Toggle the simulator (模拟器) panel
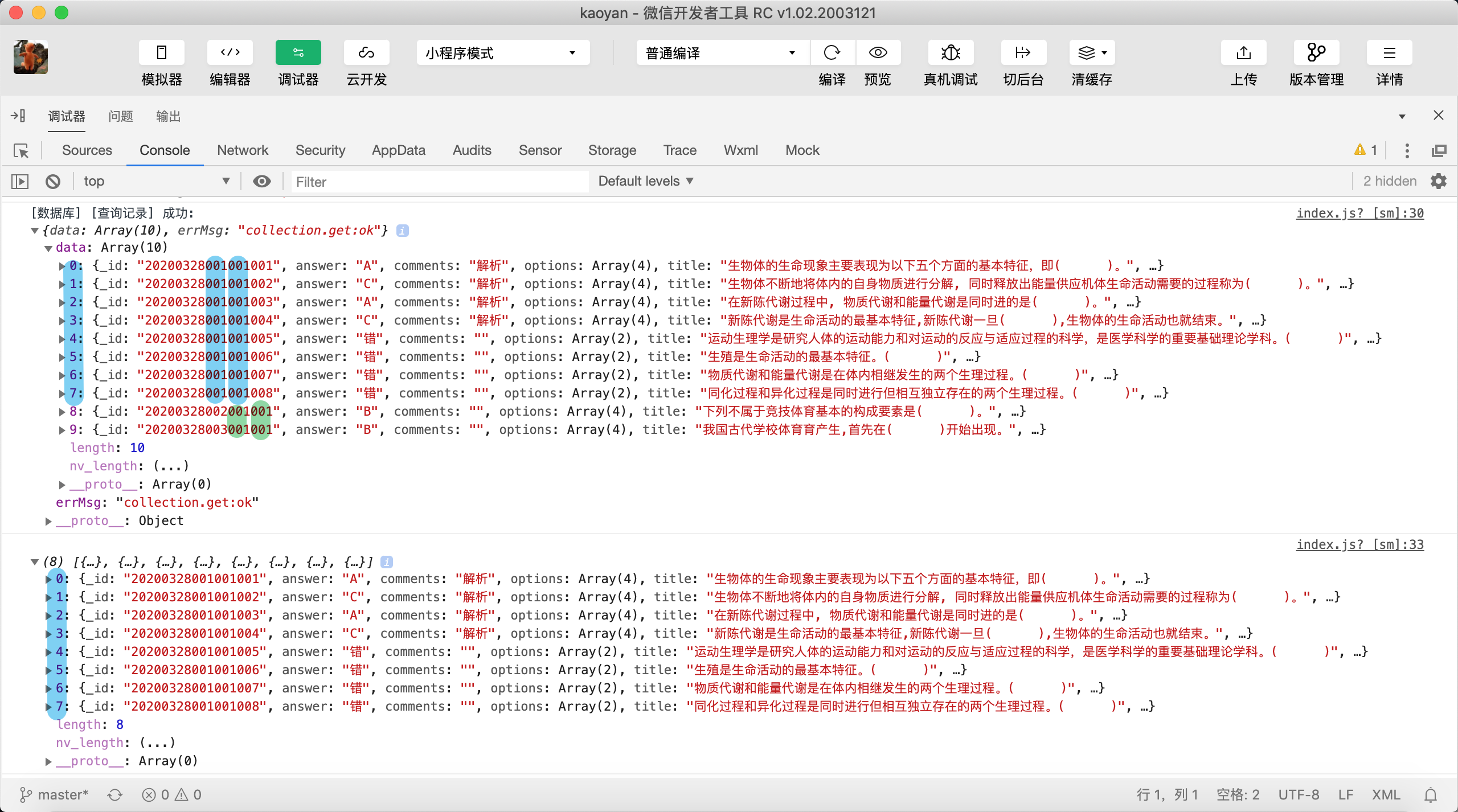The image size is (1458, 812). pyautogui.click(x=162, y=53)
